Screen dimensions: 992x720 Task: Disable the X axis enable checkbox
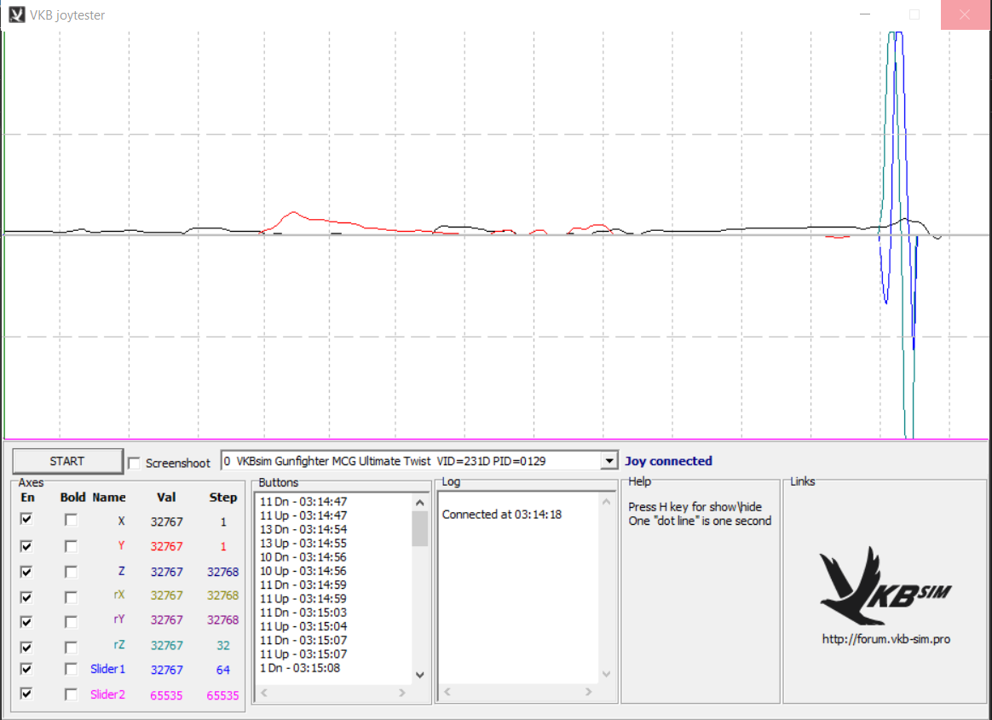click(x=26, y=520)
